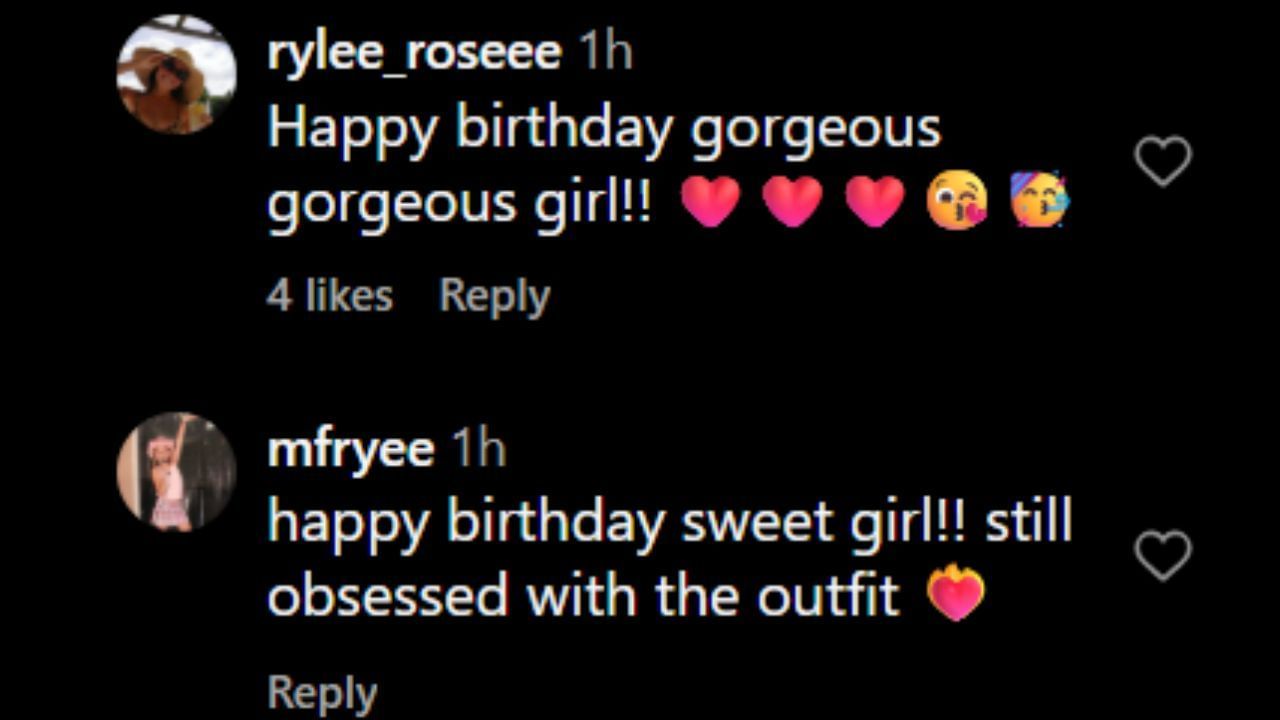Open mfryee's profile picture
This screenshot has width=1280, height=720.
pos(176,471)
